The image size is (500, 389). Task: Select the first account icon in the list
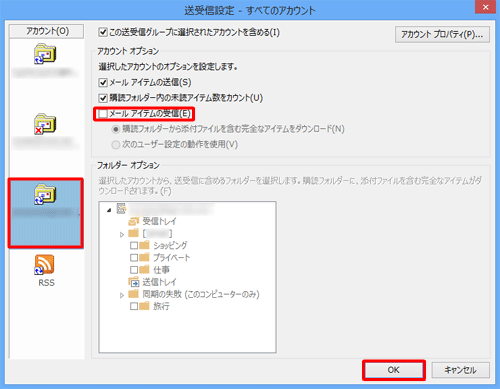click(x=45, y=54)
